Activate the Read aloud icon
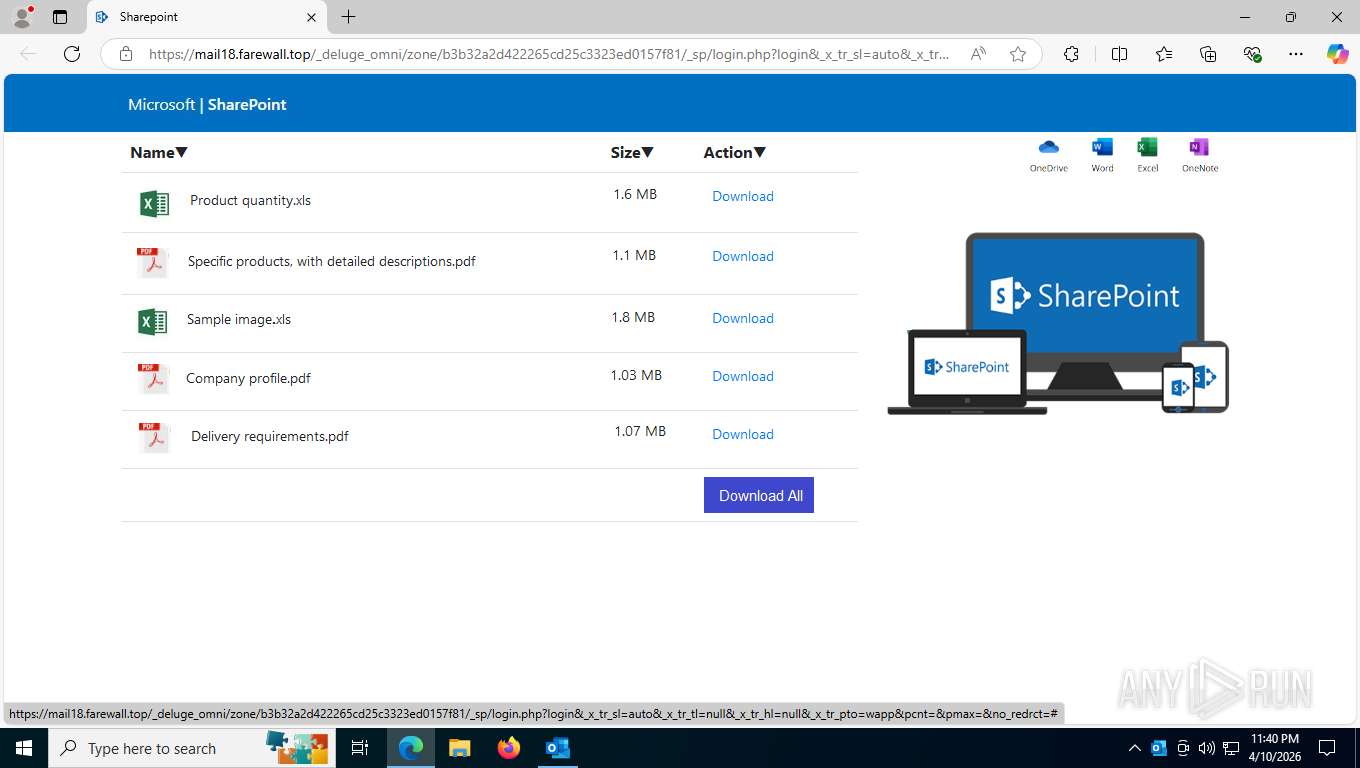The height and width of the screenshot is (768, 1360). (978, 54)
